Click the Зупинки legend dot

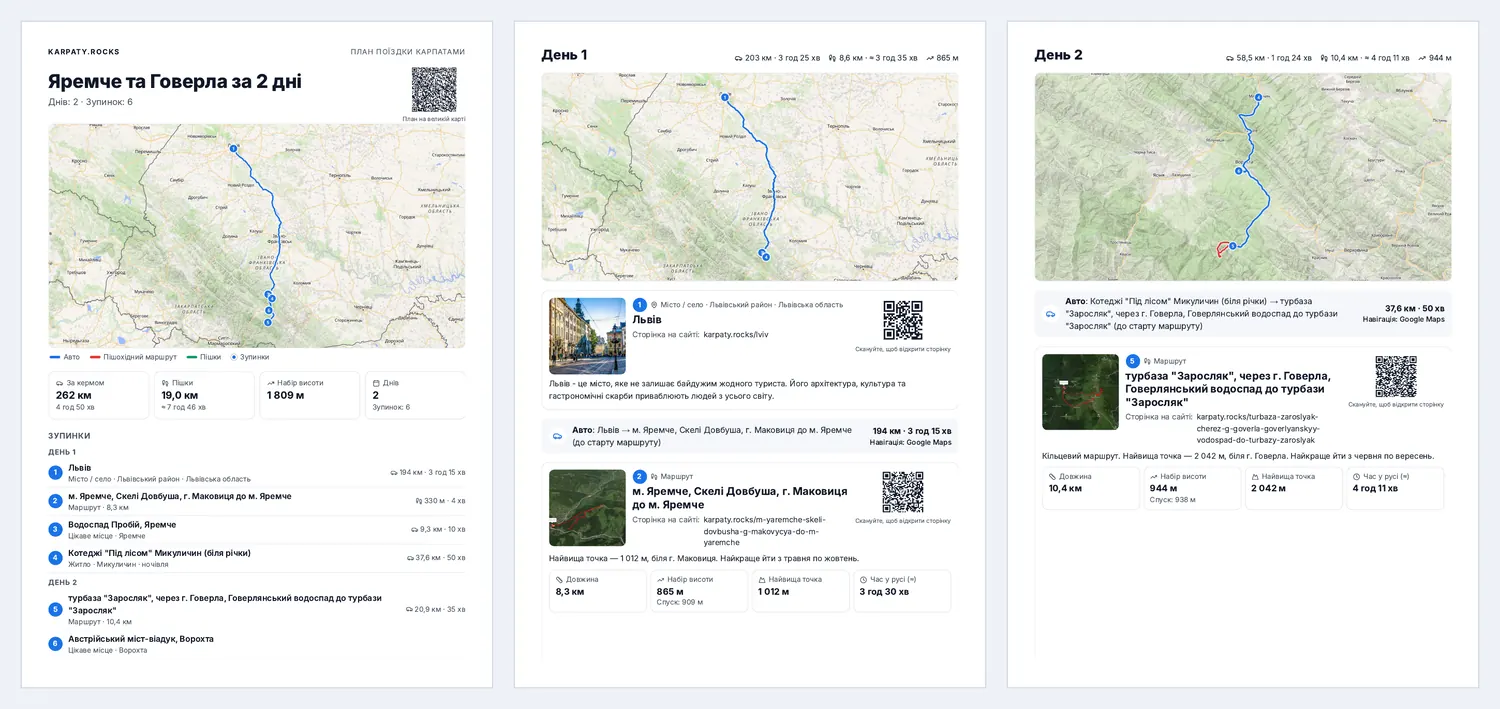click(234, 357)
